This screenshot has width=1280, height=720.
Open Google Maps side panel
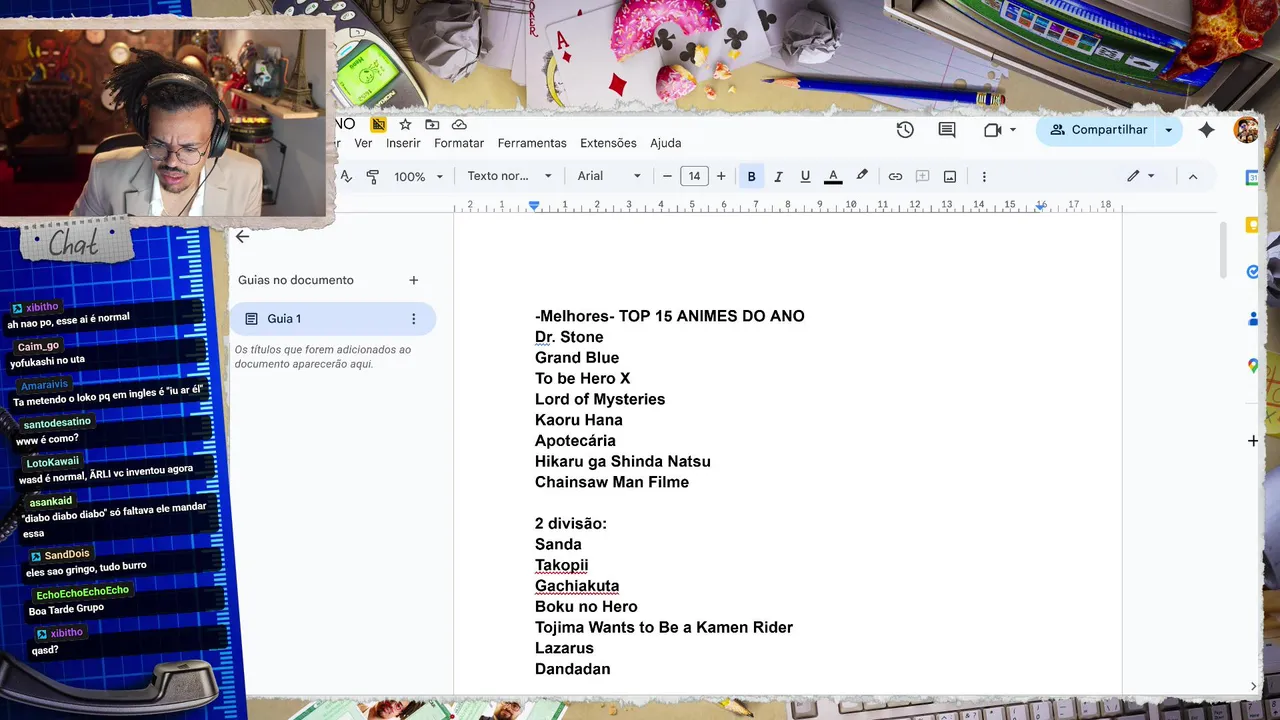click(1252, 366)
